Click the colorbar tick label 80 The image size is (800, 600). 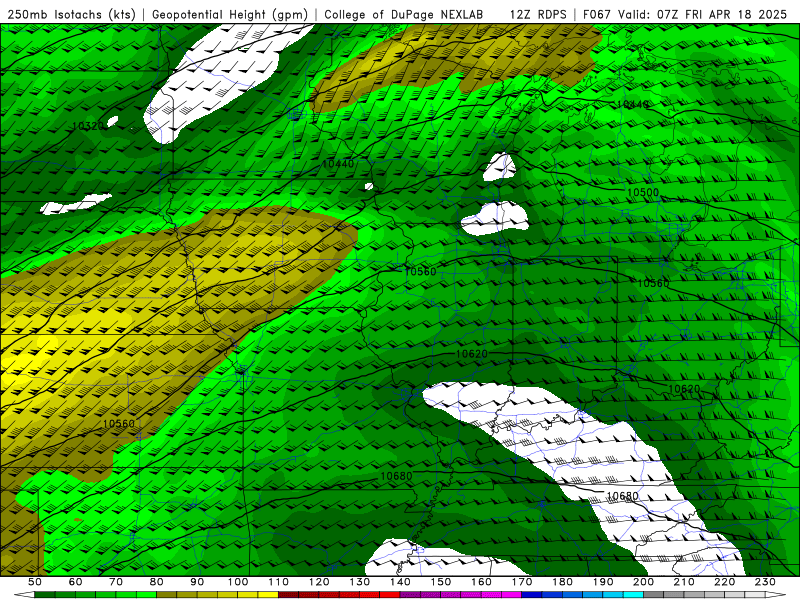(x=157, y=582)
